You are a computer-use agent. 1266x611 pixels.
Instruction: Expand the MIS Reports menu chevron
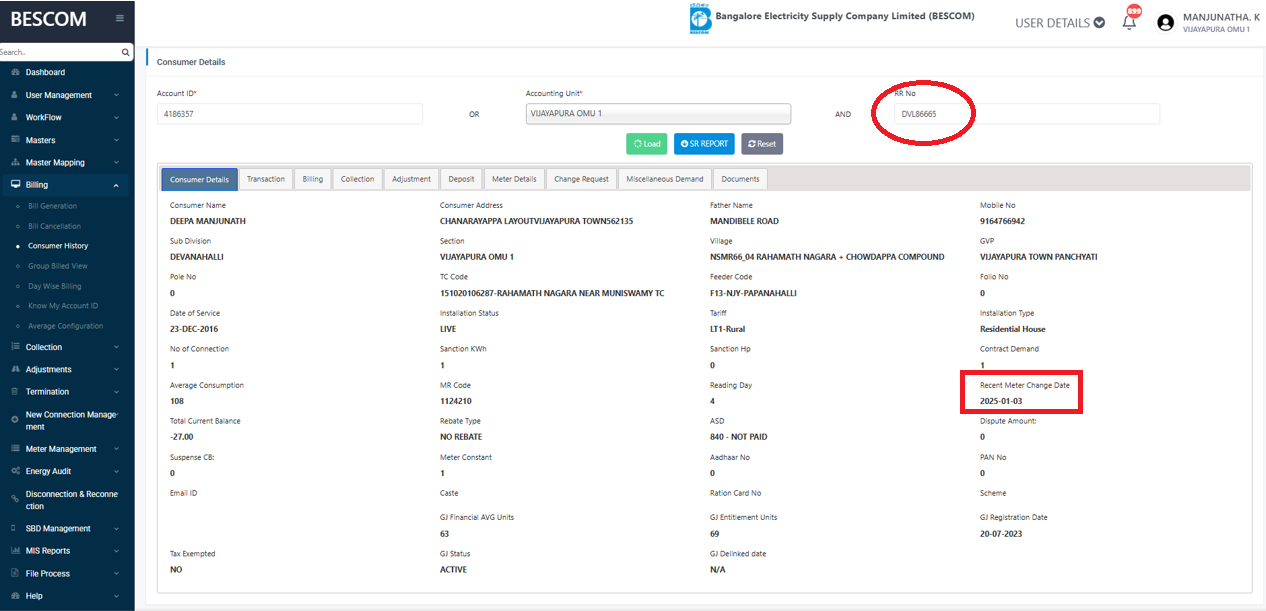coord(117,551)
